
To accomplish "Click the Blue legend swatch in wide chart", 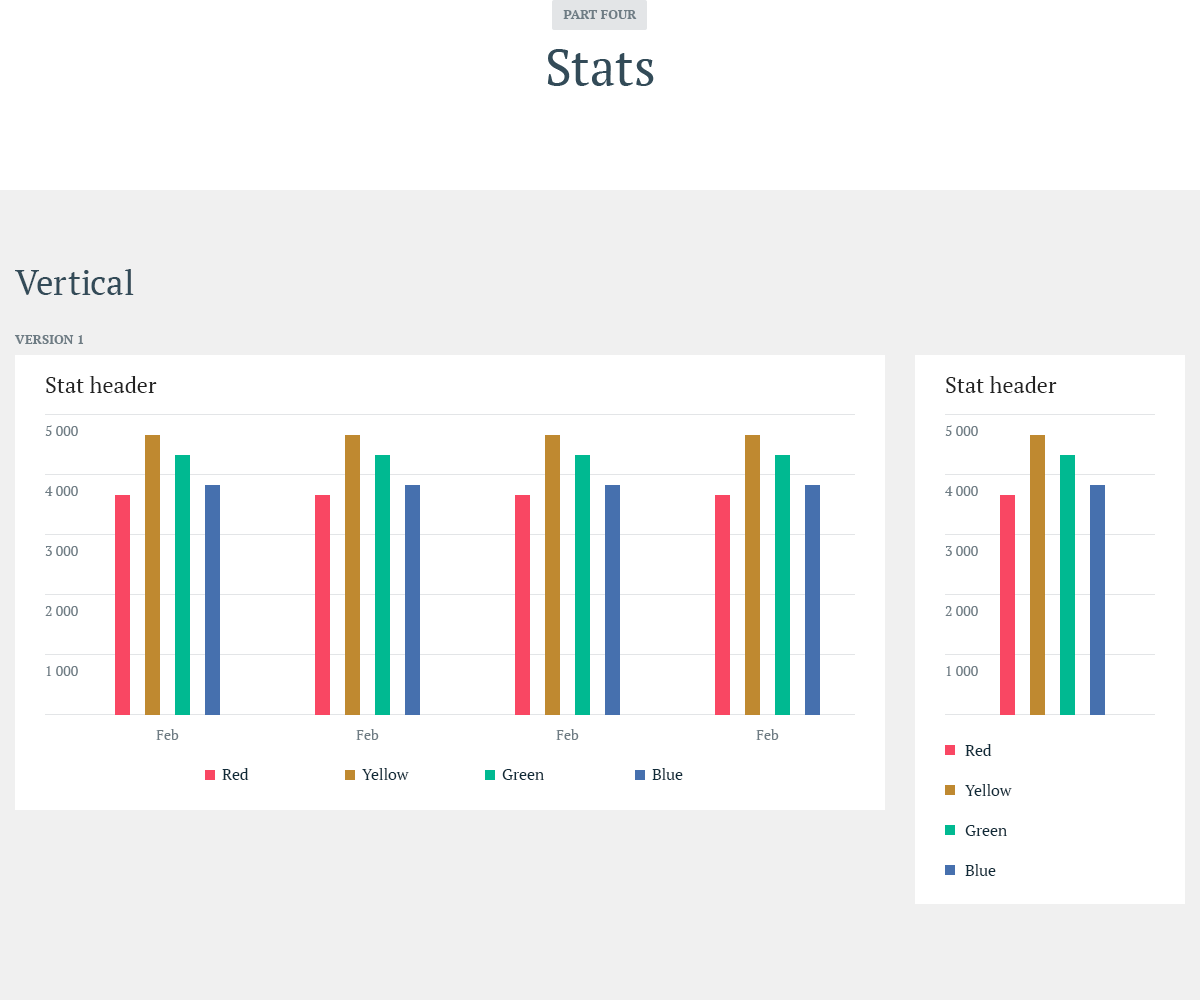I will 640,775.
